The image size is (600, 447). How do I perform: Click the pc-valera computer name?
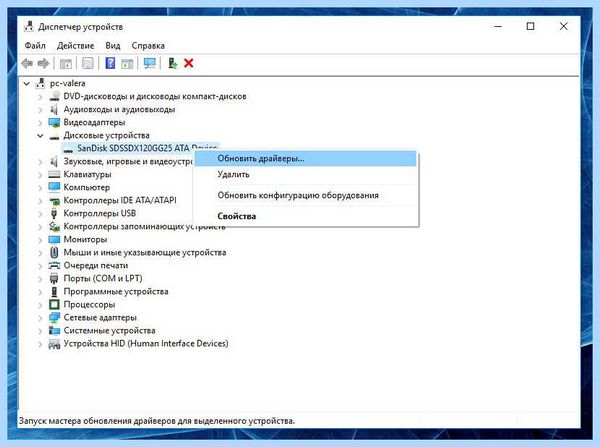pos(68,83)
